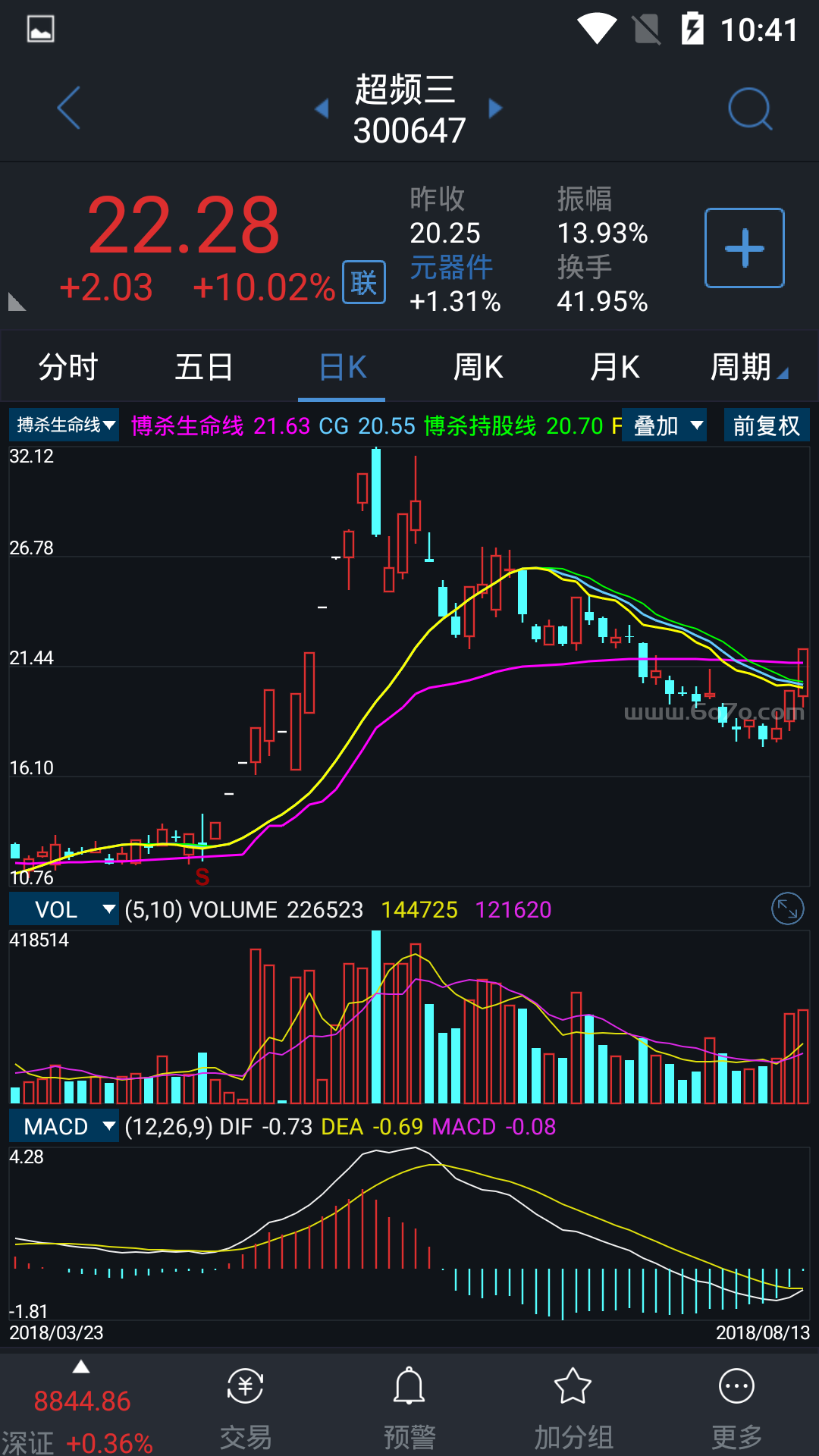The height and width of the screenshot is (1456, 819).
Task: Tap the 4.28 MACD axis label
Action: (26, 1156)
